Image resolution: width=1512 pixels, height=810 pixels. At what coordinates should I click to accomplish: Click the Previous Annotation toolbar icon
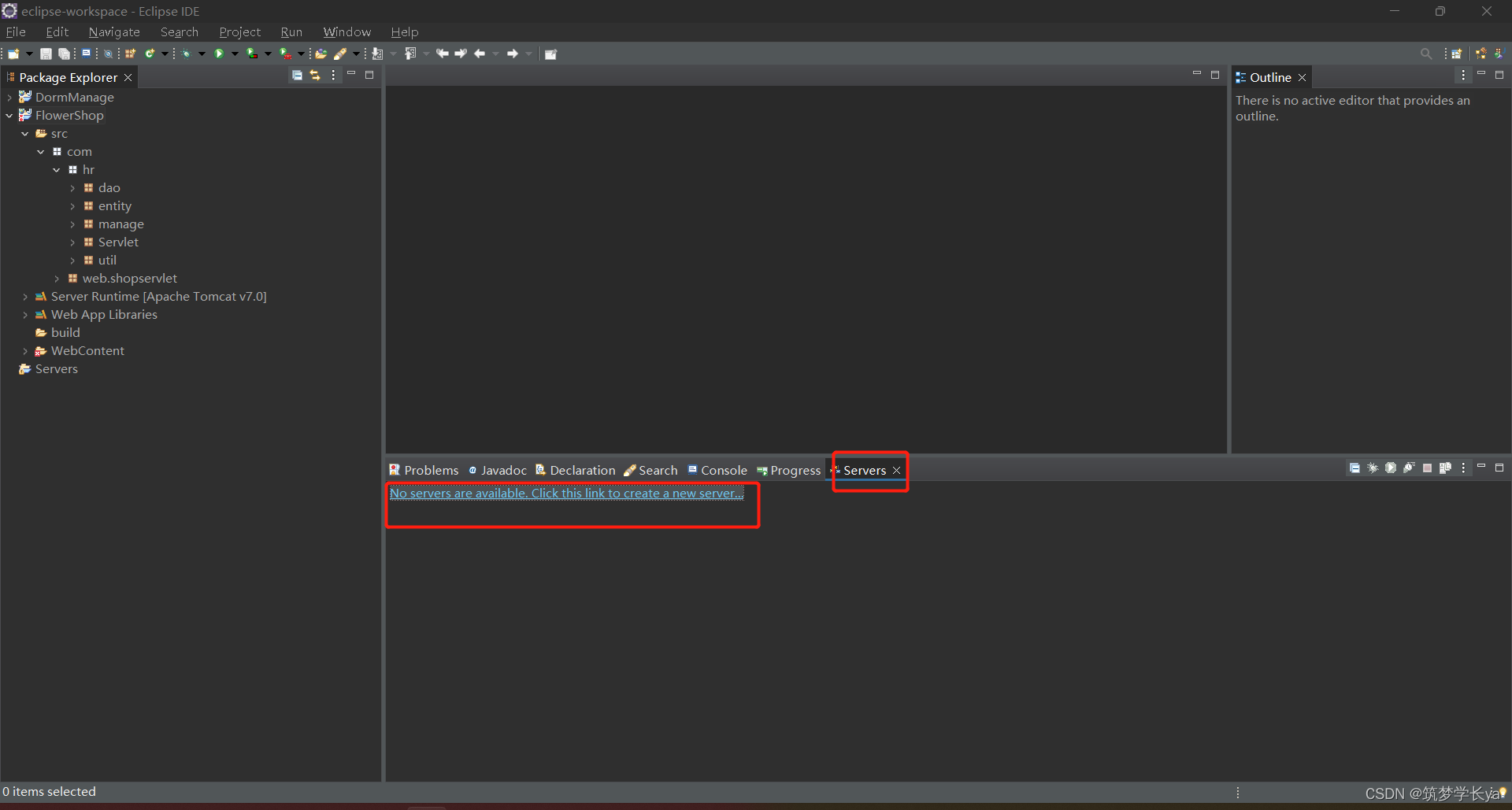pos(410,54)
